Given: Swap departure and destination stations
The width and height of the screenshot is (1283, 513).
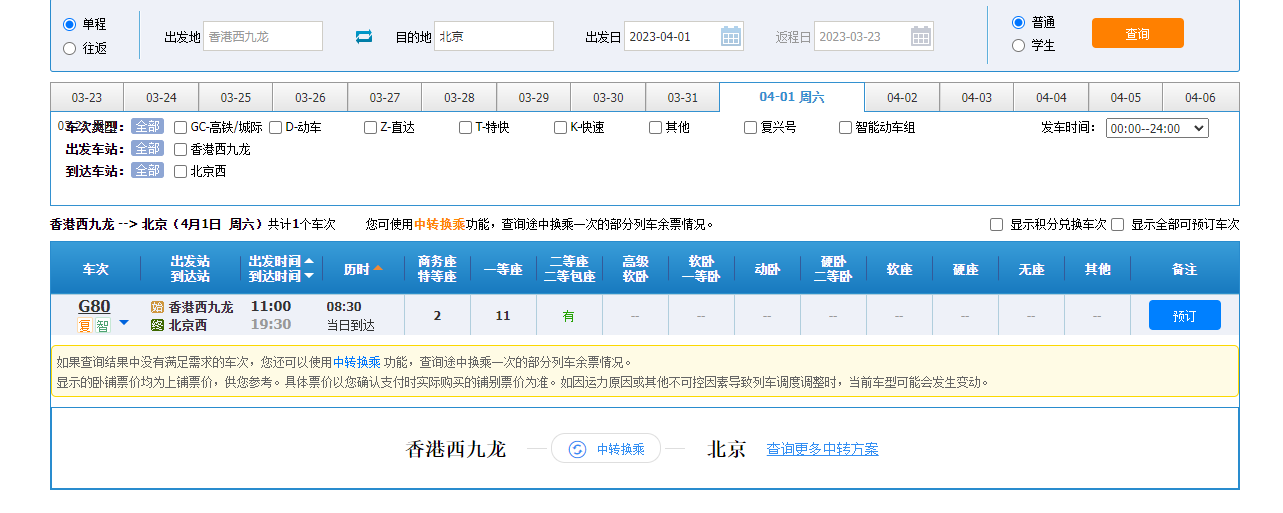Looking at the screenshot, I should tap(364, 37).
